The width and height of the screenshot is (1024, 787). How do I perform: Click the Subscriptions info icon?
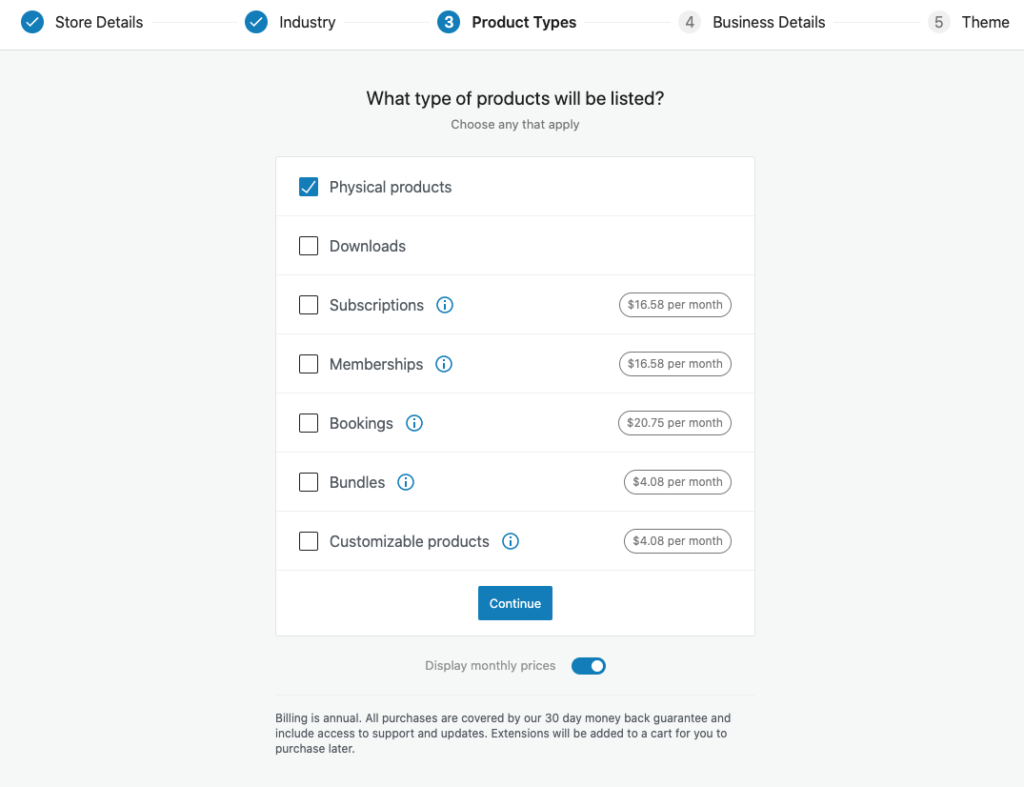point(445,305)
